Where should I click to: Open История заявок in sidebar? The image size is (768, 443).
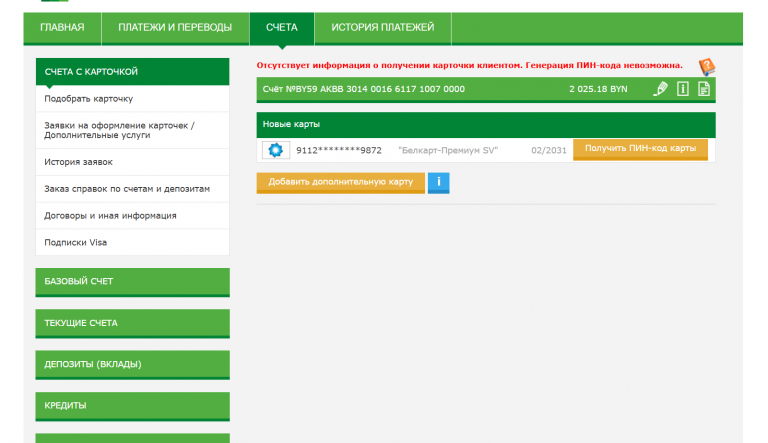[78, 162]
